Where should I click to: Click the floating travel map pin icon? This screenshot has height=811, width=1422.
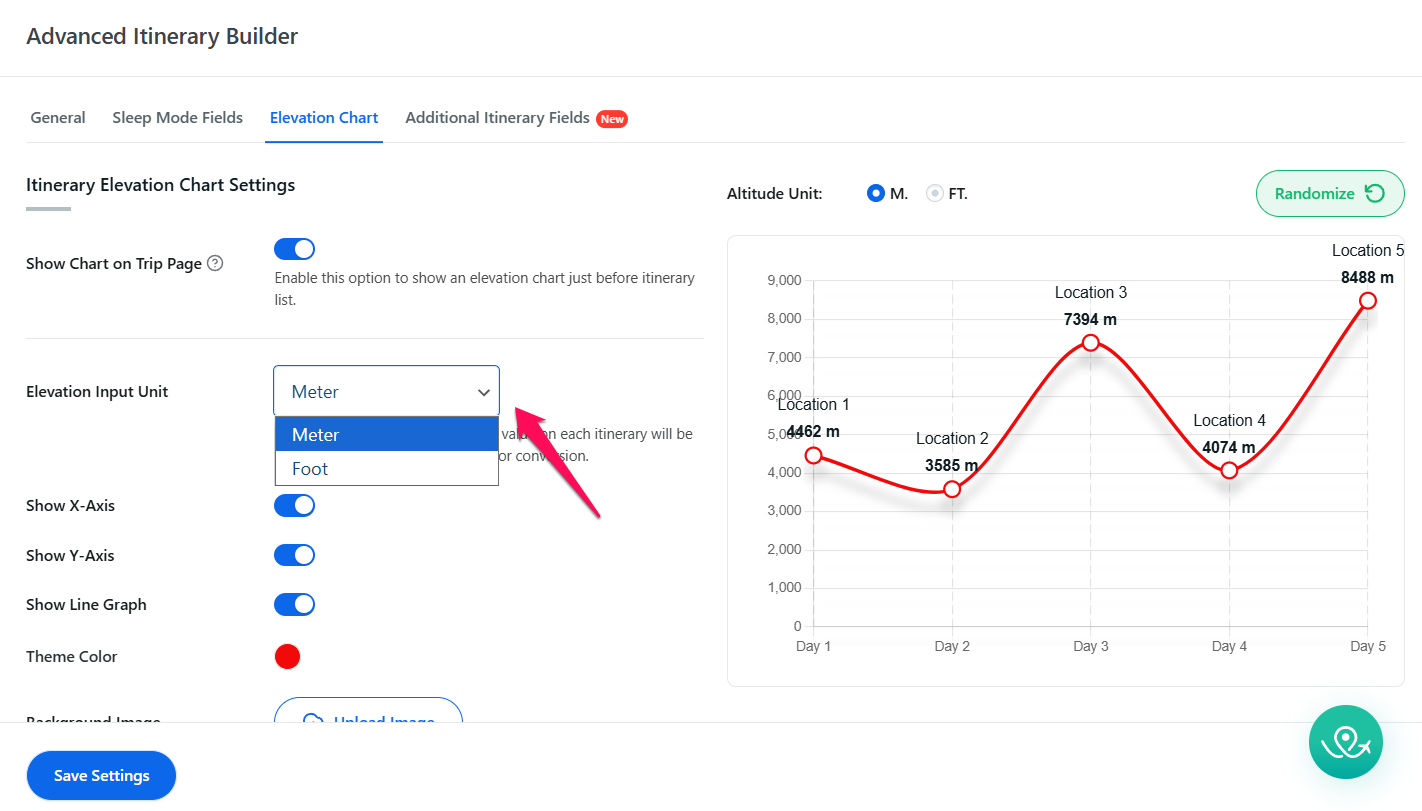[x=1345, y=742]
